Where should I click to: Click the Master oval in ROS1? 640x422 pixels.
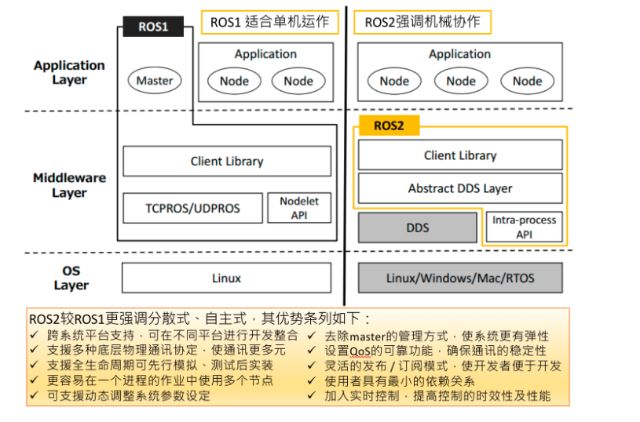(155, 81)
